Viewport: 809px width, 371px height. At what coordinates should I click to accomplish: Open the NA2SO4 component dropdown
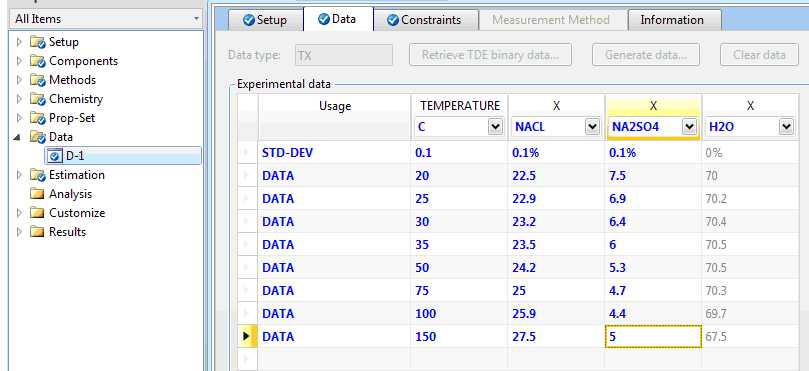(x=689, y=127)
